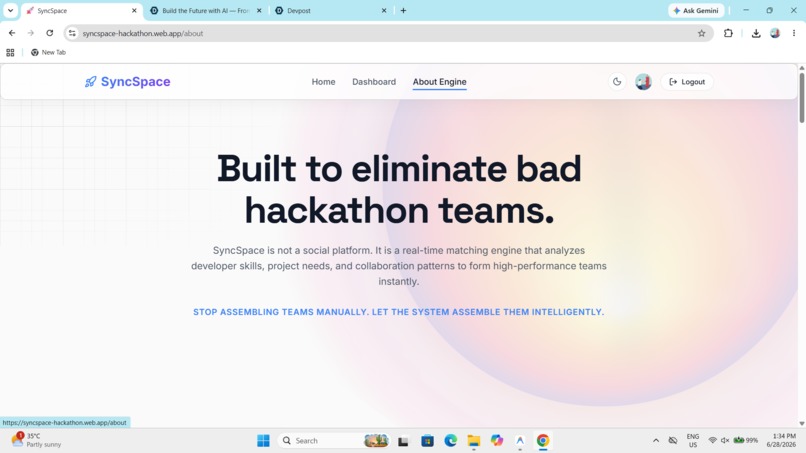Open the Chrome three-dot menu
The image size is (806, 453).
794,33
